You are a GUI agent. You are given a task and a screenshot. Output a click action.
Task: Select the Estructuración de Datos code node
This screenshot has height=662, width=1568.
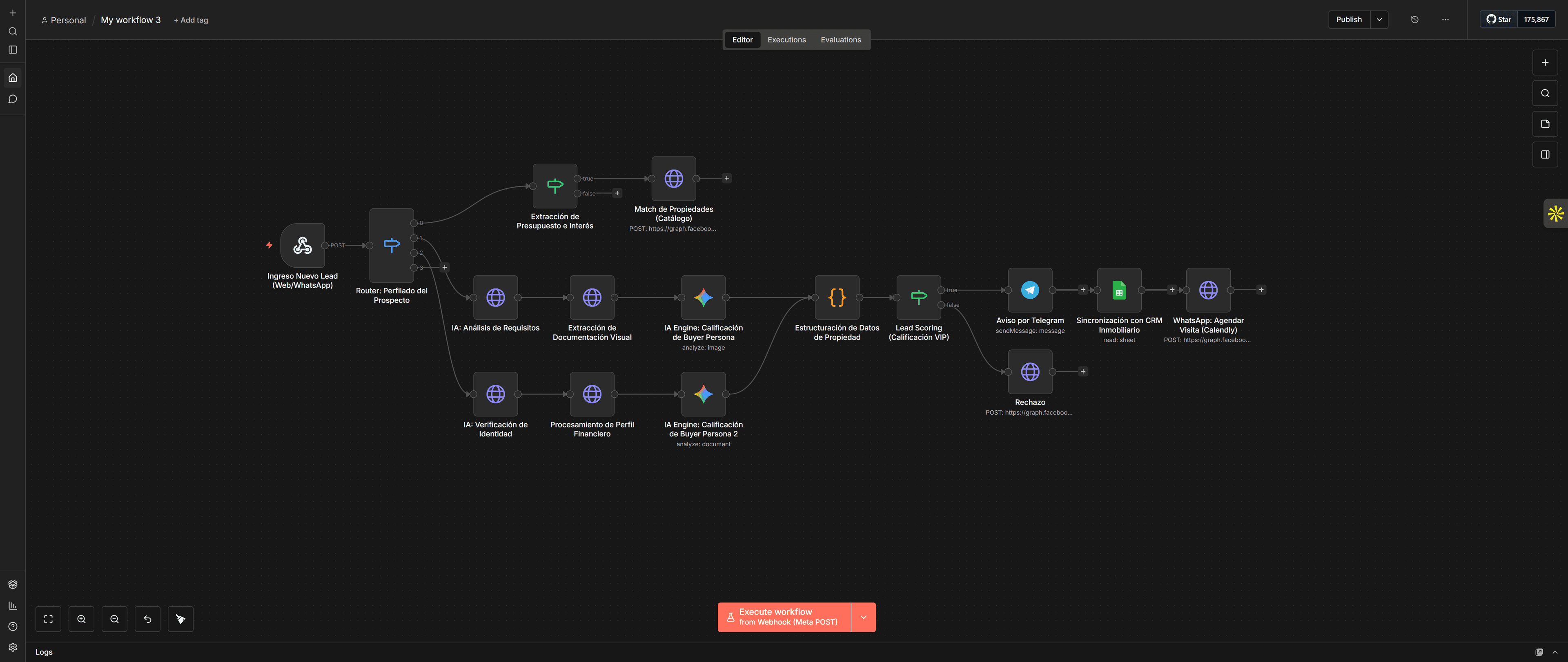tap(837, 297)
